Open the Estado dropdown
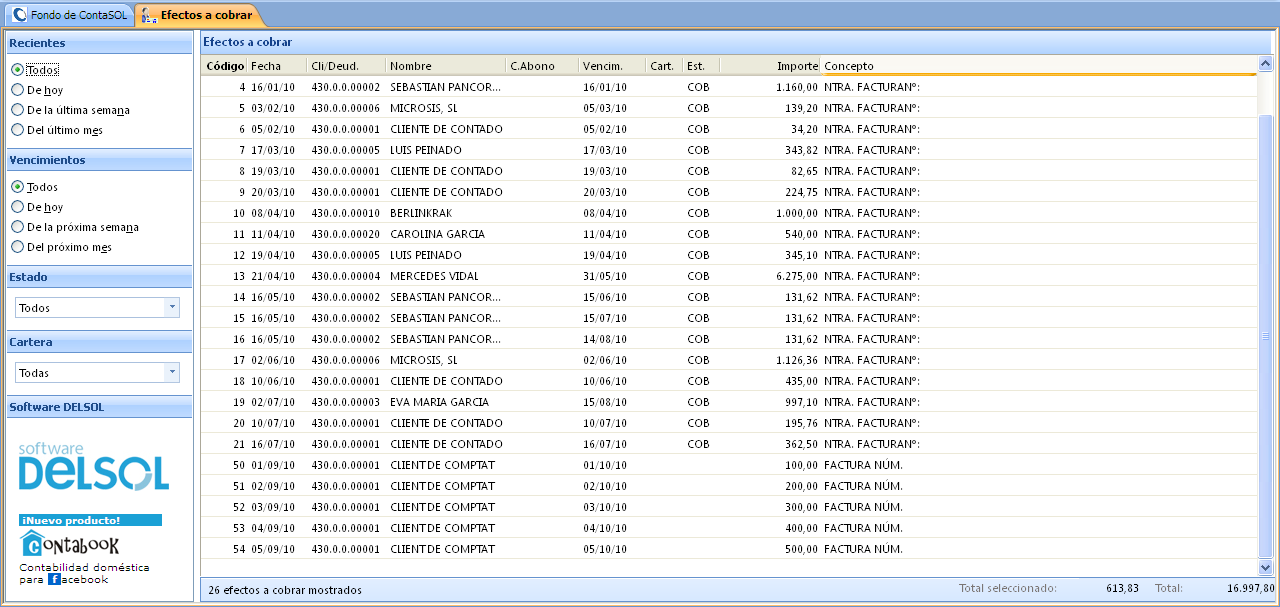The height and width of the screenshot is (607, 1280). [171, 308]
